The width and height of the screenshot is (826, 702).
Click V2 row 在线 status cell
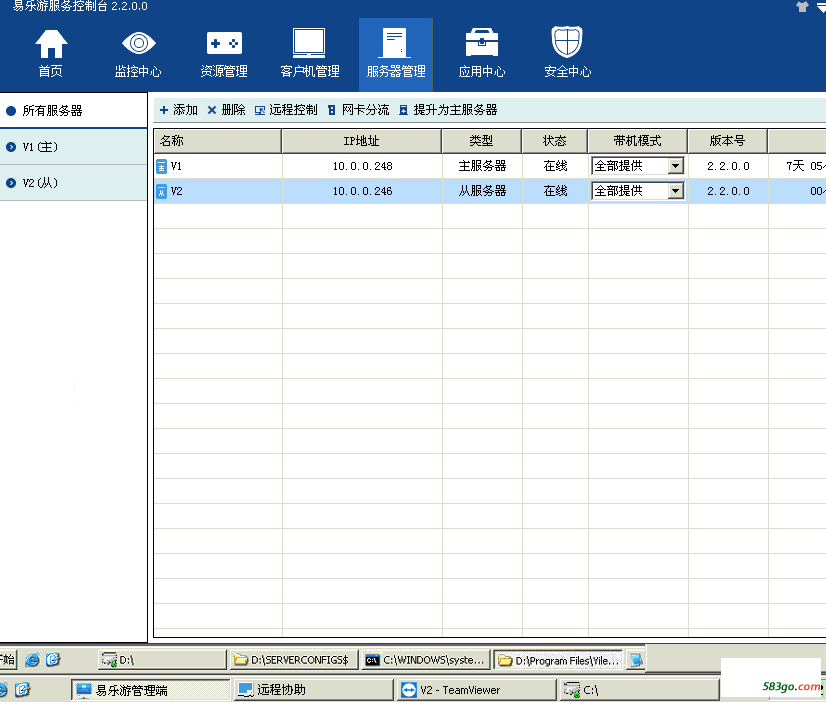(x=555, y=191)
